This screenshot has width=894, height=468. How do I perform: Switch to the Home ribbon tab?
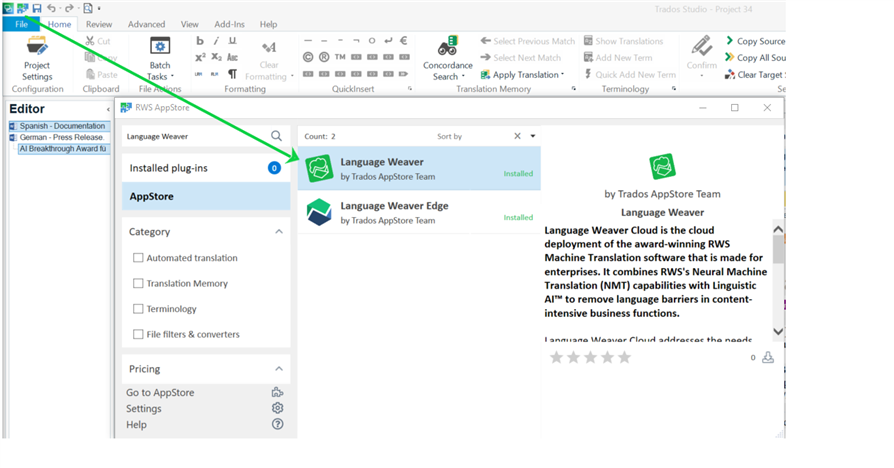pos(59,24)
